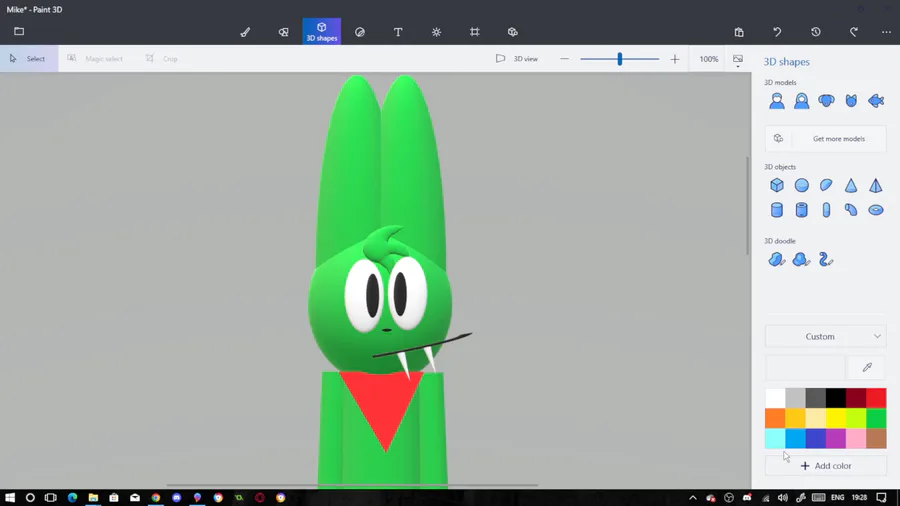Pick the black color swatch

[836, 398]
